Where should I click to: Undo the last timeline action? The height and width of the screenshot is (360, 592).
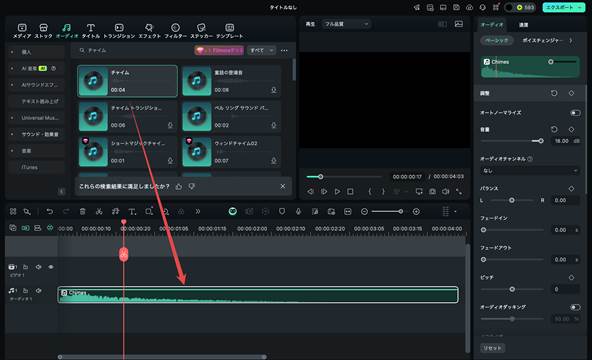click(49, 211)
